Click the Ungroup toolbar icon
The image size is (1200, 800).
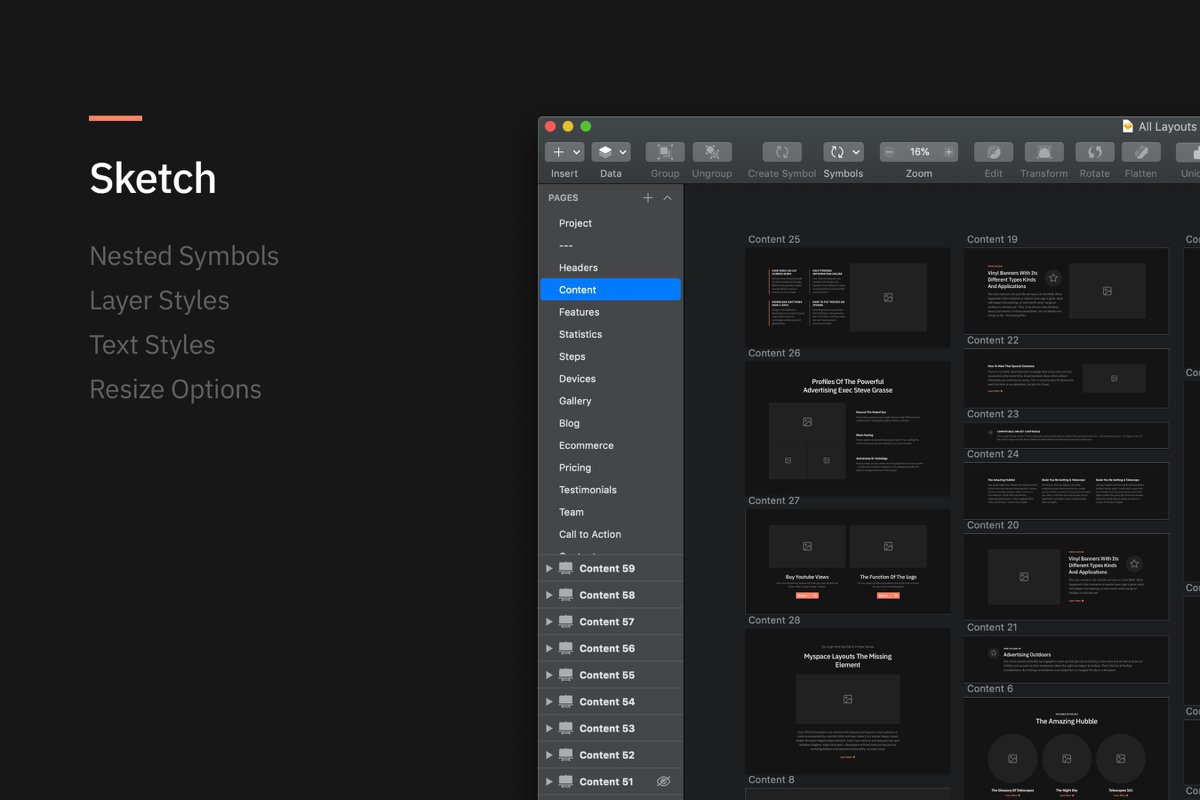(x=712, y=152)
